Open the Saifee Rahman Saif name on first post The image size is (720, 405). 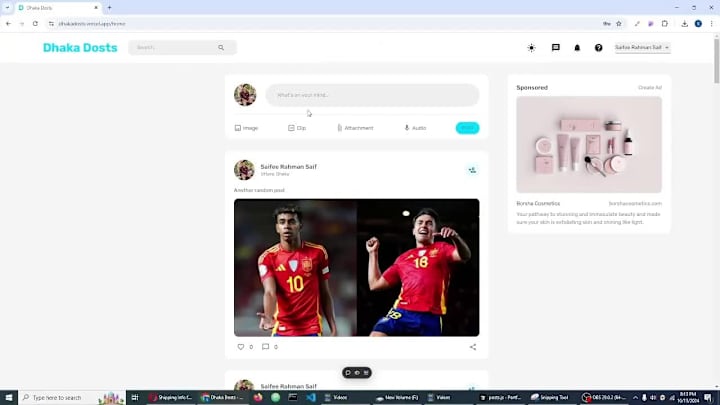coord(288,167)
